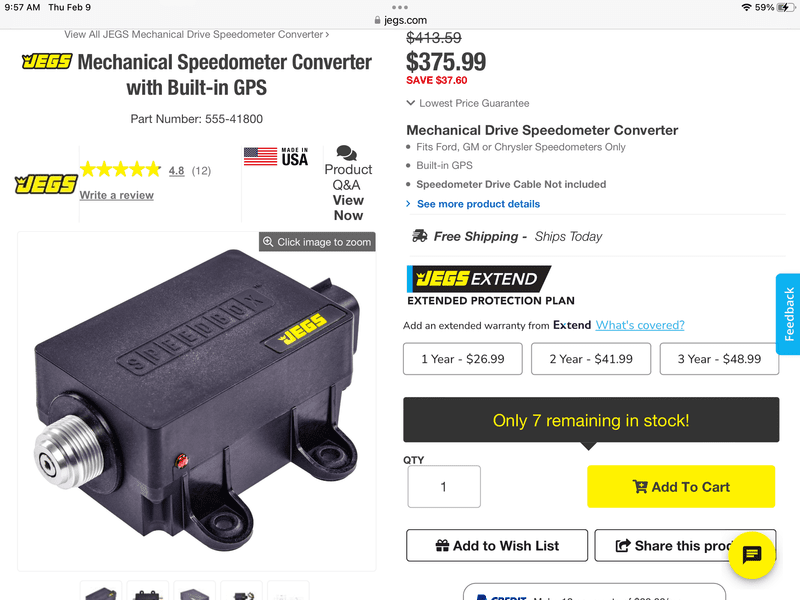Click the quantity input field
Screen dimensions: 800x600
443,487
